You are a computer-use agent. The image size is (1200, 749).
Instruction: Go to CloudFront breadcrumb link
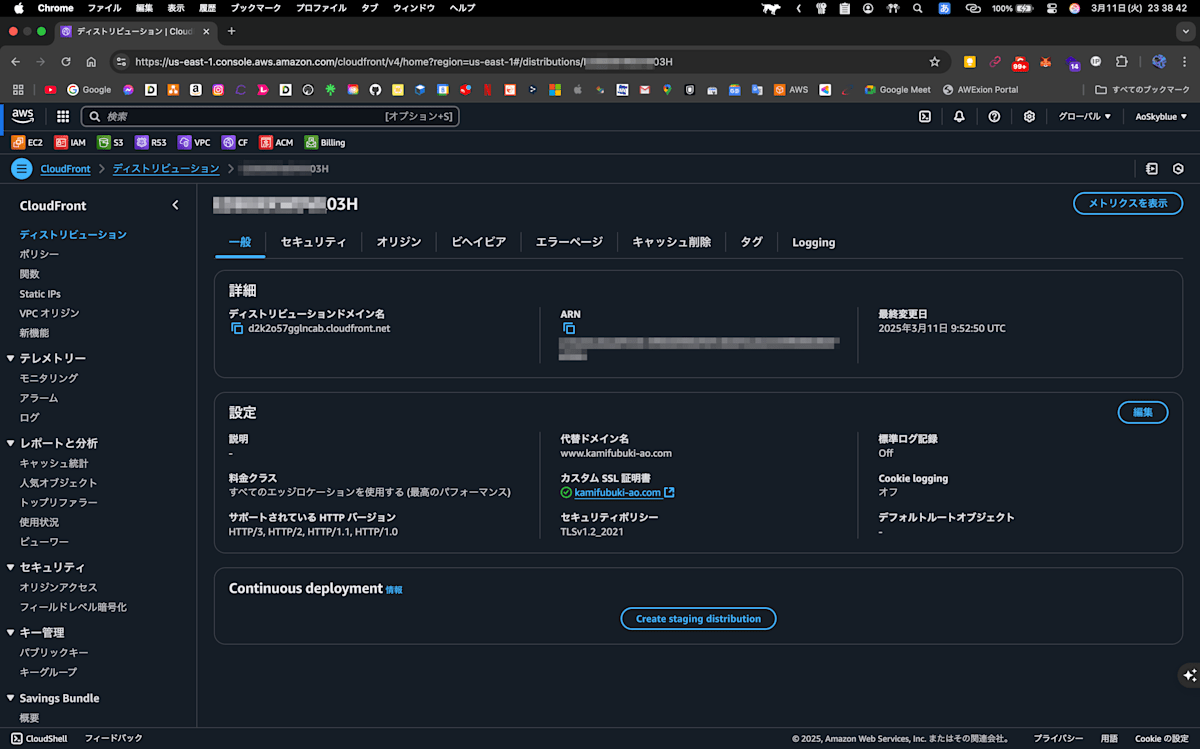click(65, 169)
